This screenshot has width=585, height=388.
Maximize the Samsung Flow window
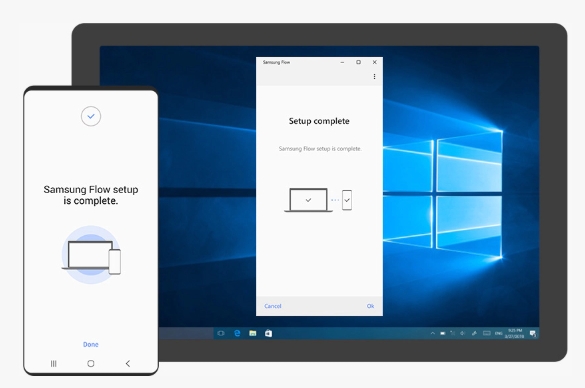pyautogui.click(x=358, y=62)
